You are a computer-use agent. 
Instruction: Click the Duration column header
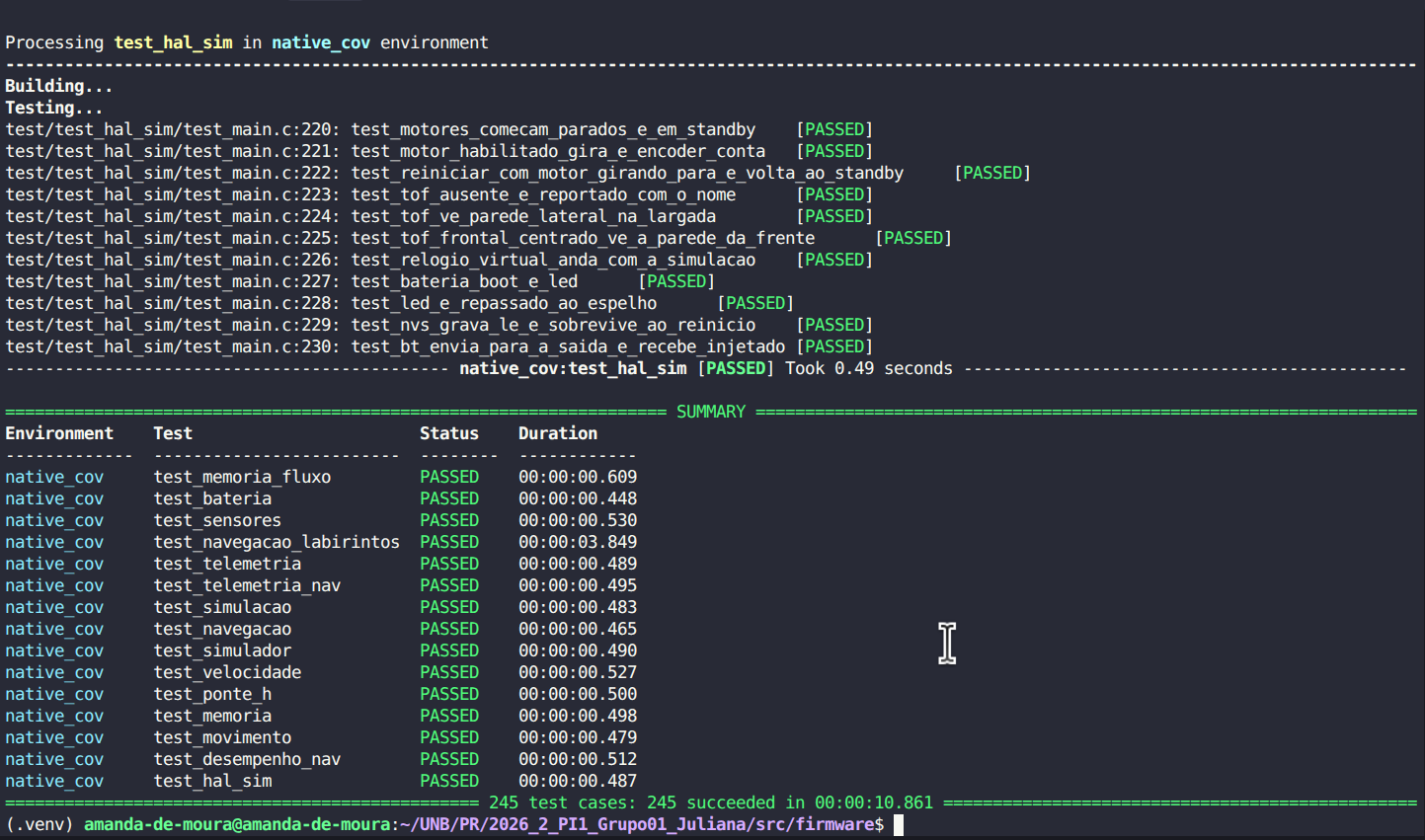tap(558, 433)
